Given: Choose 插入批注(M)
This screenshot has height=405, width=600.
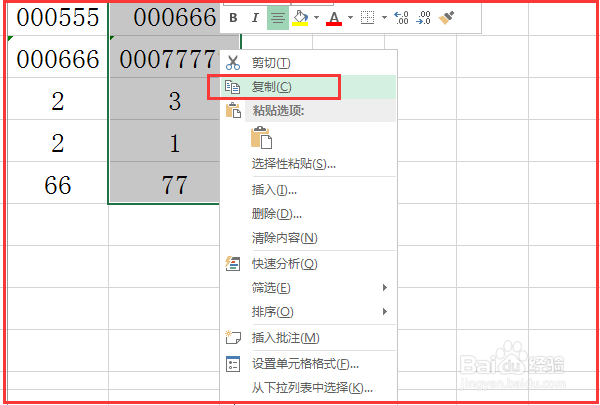Looking at the screenshot, I should 309,338.
